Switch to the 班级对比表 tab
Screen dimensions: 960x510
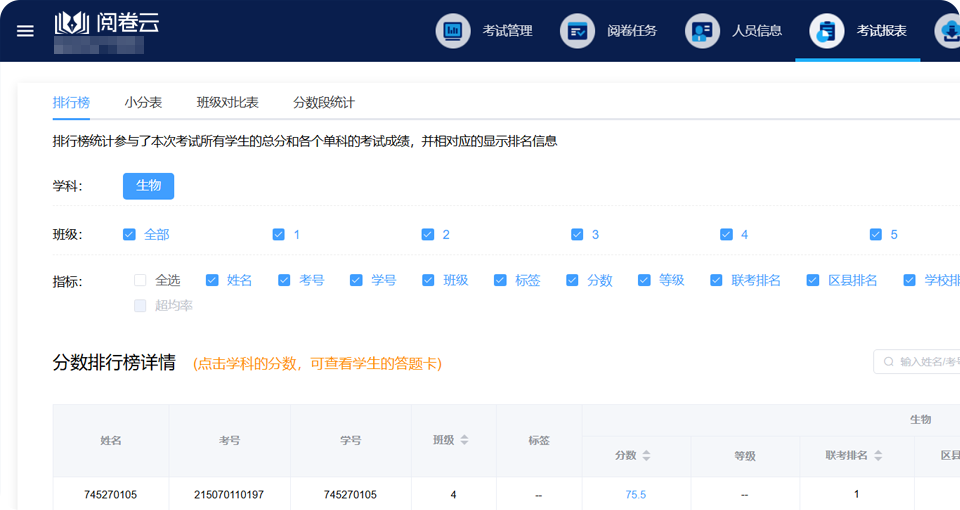click(228, 102)
